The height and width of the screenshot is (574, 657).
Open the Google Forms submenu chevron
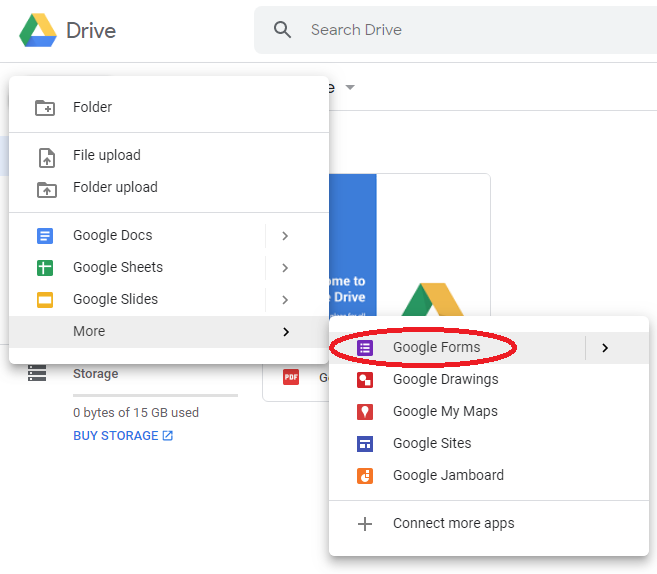[605, 348]
